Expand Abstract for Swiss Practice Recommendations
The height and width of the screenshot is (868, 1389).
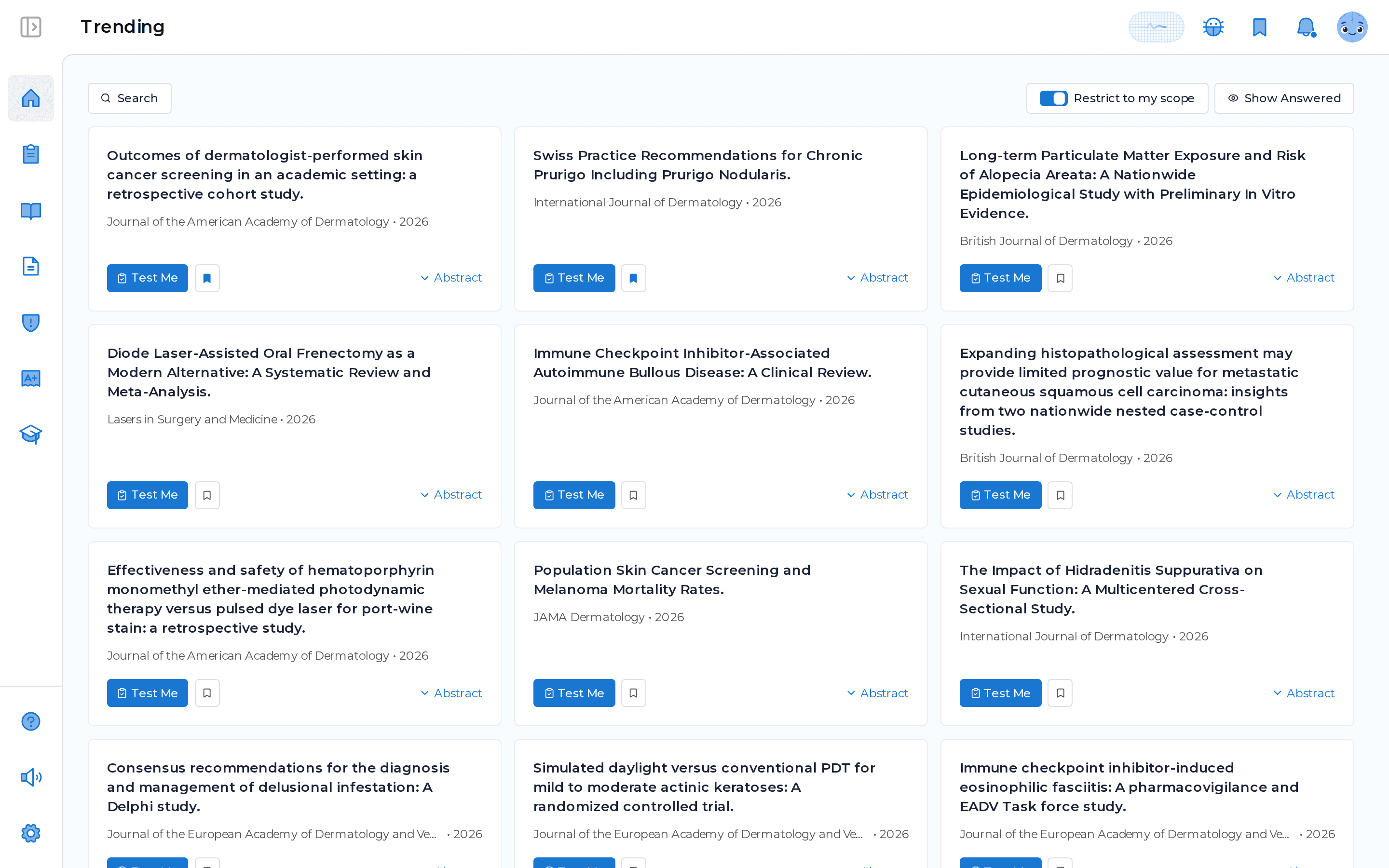pyautogui.click(x=878, y=278)
